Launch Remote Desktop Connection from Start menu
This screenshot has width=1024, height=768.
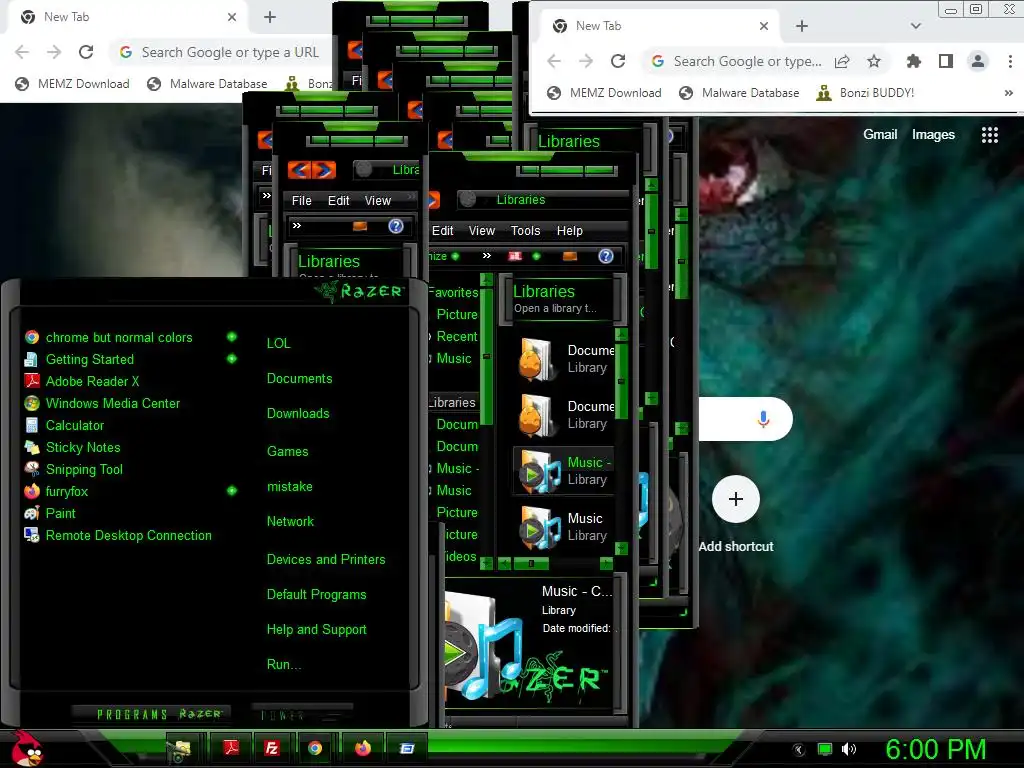(x=118, y=535)
